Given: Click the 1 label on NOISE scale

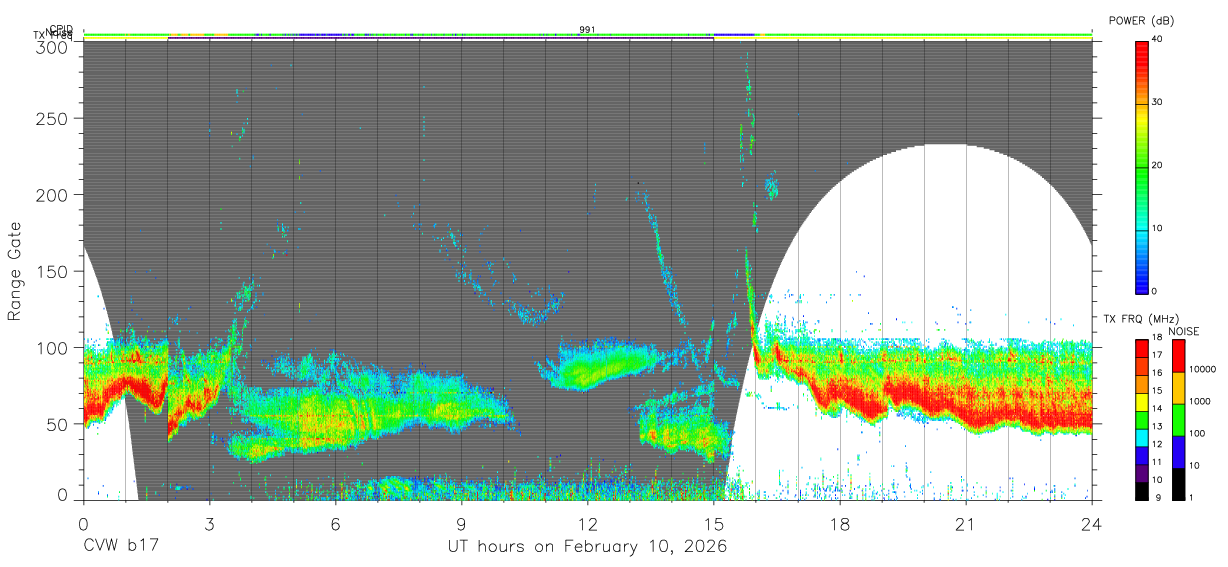Looking at the screenshot, I should click(x=1192, y=497).
